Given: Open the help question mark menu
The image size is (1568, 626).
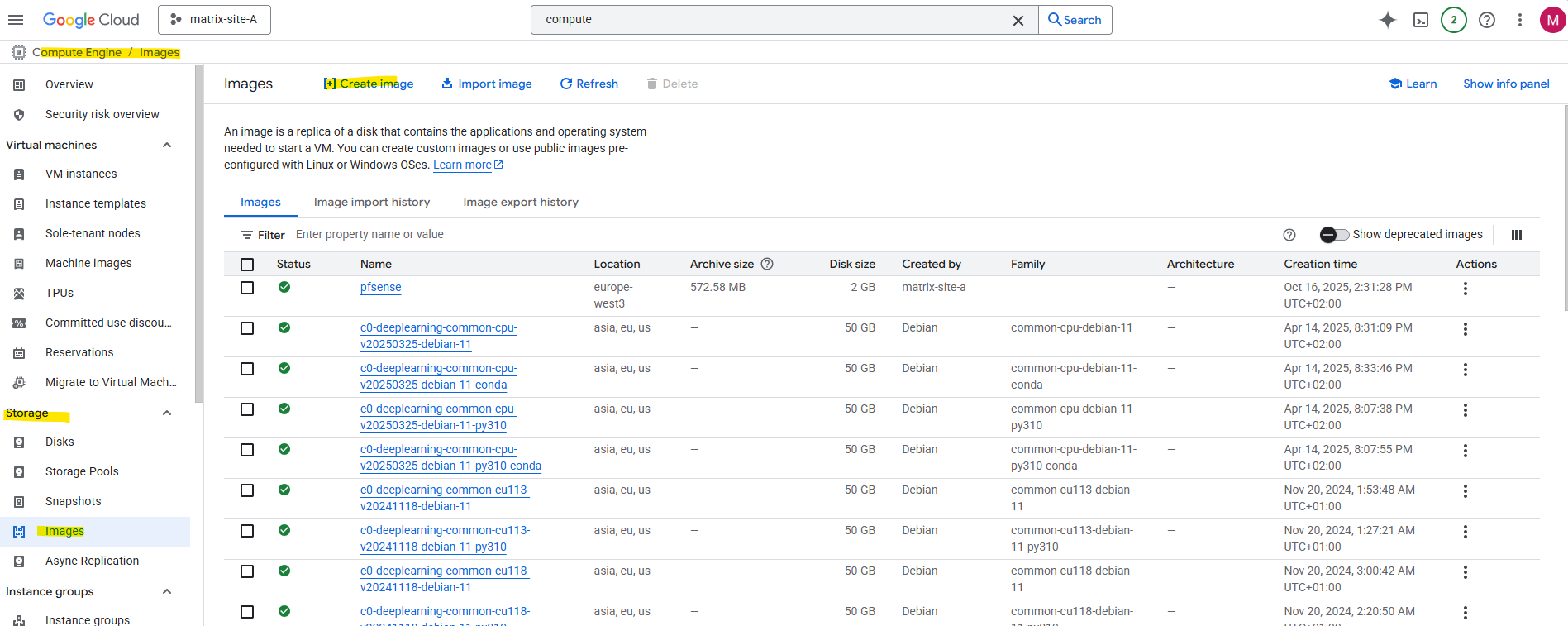Looking at the screenshot, I should (x=1486, y=20).
